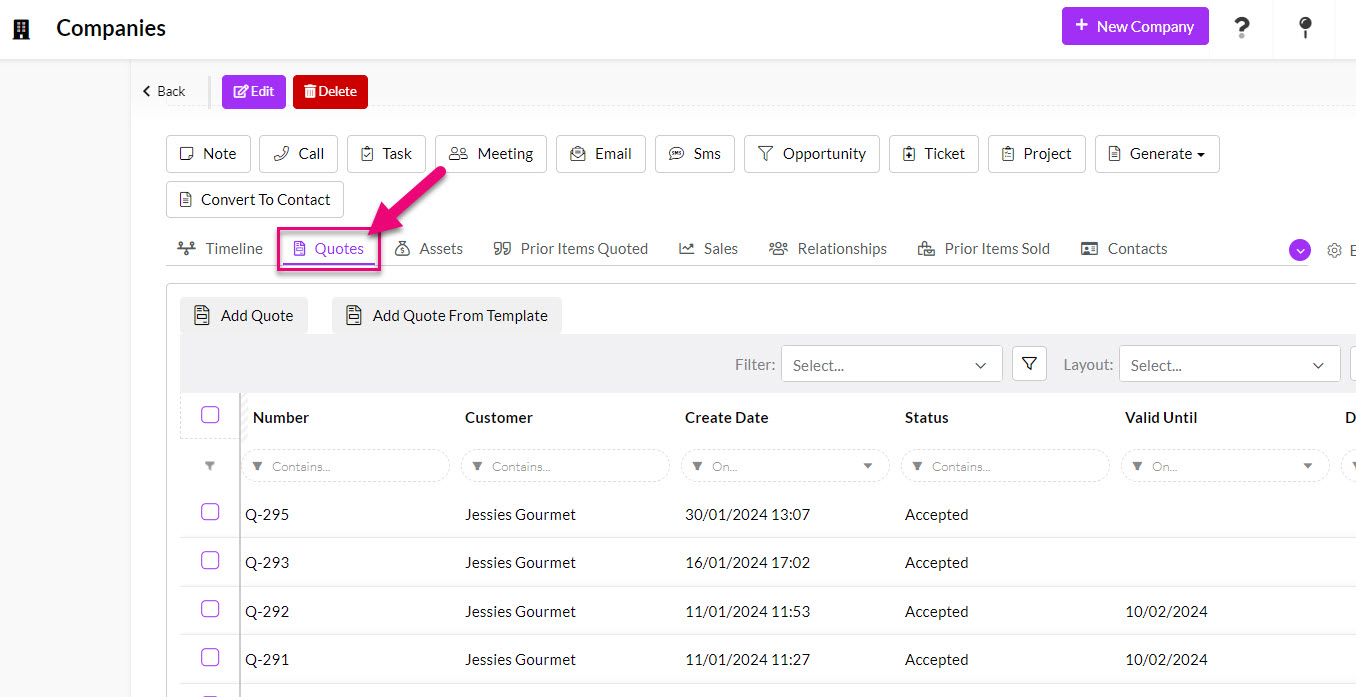
Task: Switch to the Assets tab
Action: (429, 249)
